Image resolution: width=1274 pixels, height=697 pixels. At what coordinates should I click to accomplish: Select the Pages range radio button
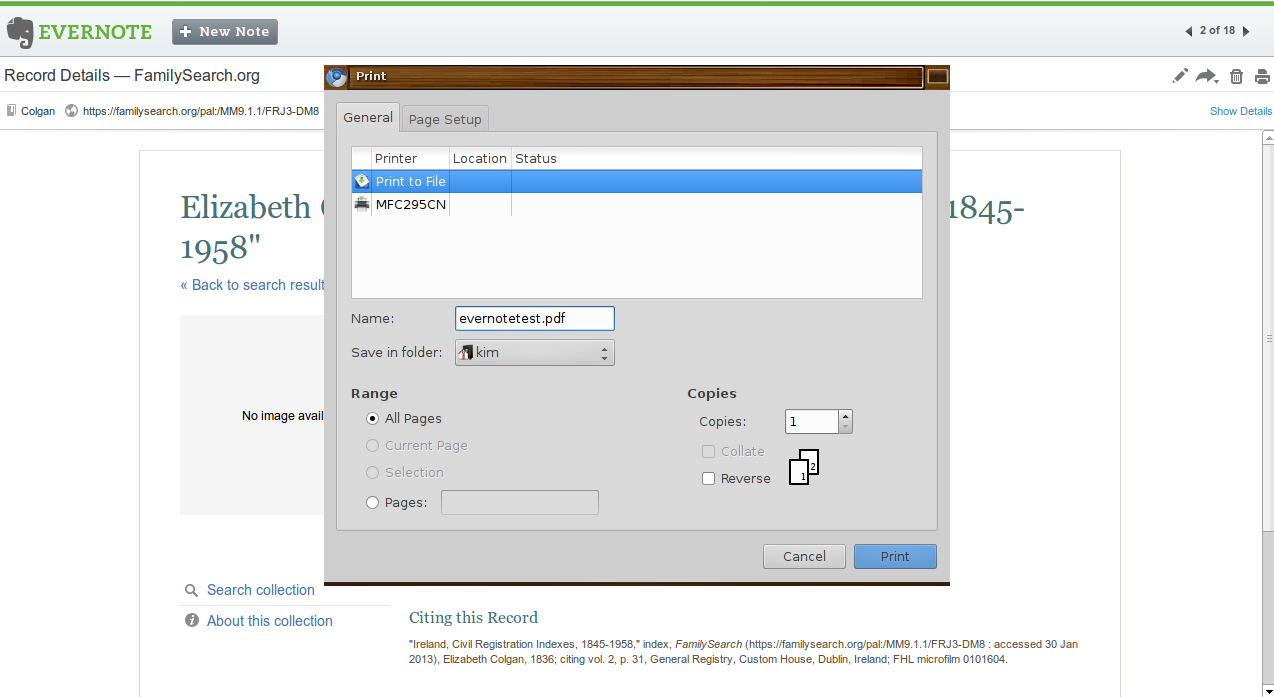pos(373,503)
